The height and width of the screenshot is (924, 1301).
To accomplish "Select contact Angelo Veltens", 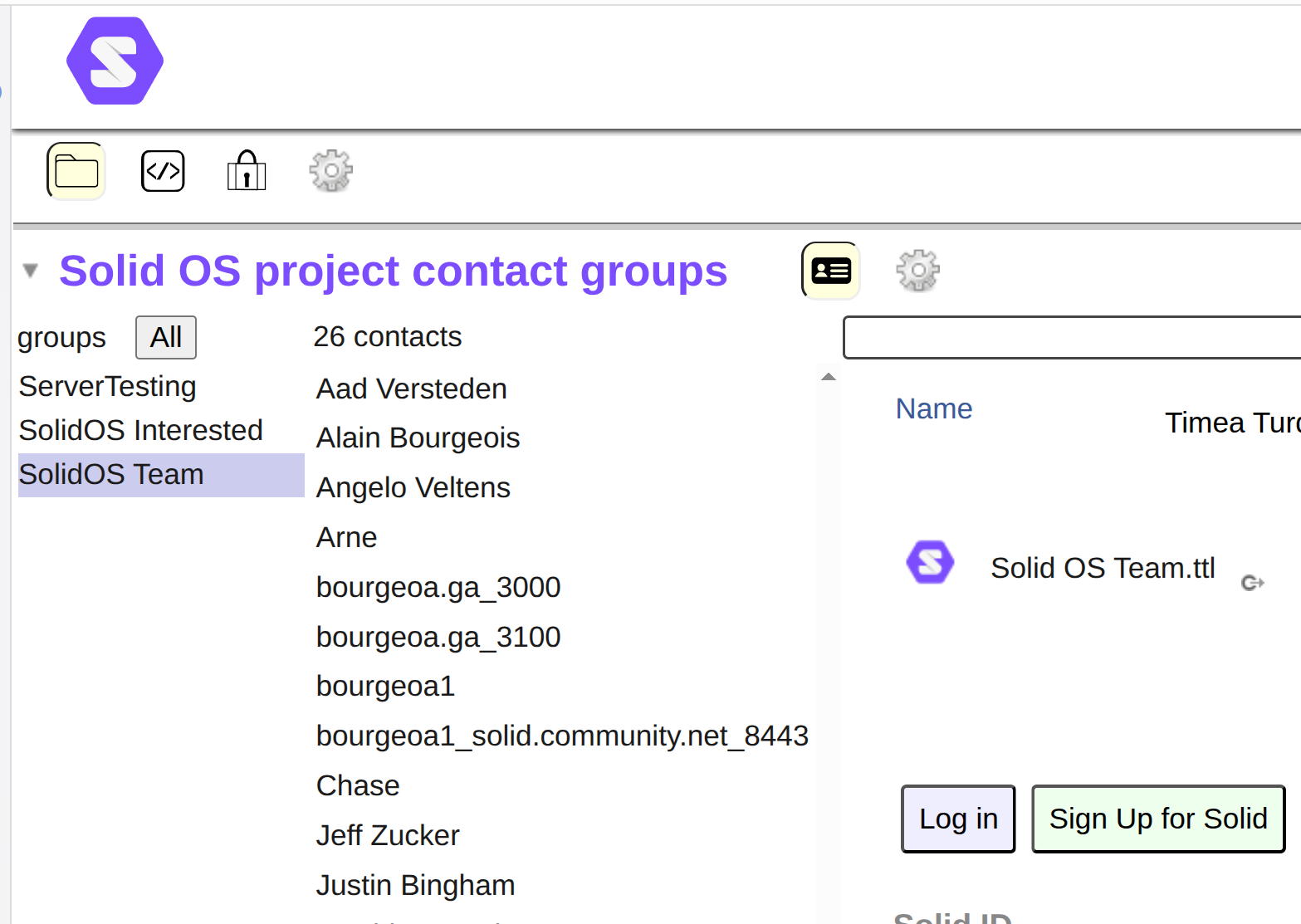I will (413, 487).
